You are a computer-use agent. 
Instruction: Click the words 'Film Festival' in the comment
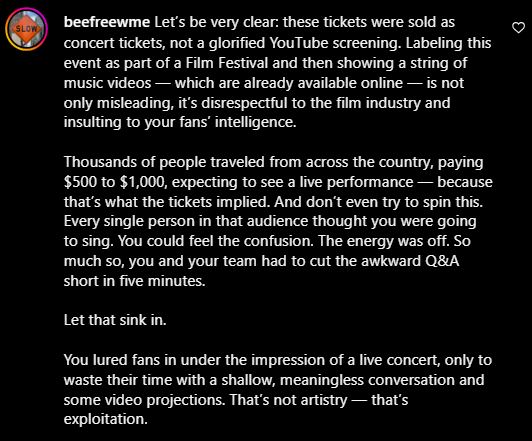pyautogui.click(x=227, y=63)
